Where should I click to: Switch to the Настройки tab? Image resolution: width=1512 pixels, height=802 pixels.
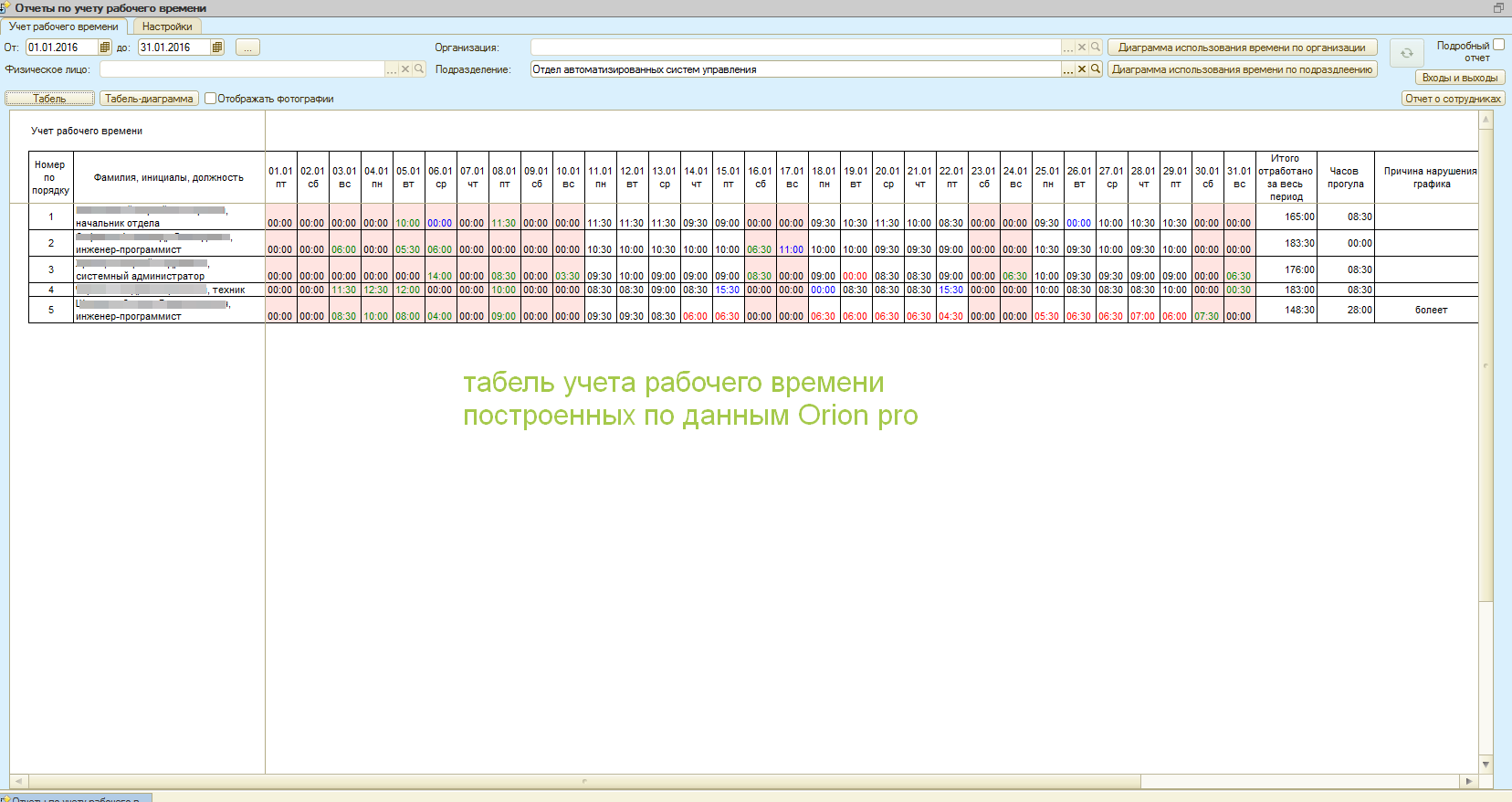[167, 26]
